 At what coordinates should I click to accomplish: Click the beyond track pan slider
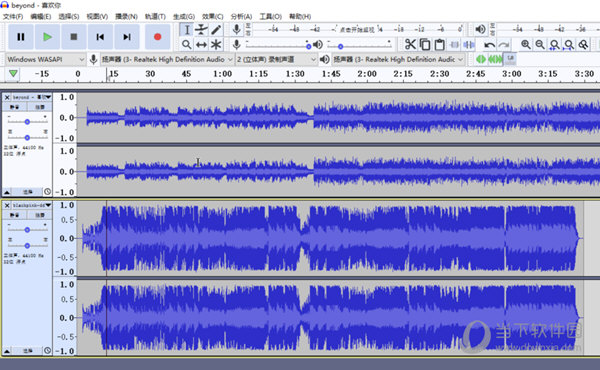(27, 137)
